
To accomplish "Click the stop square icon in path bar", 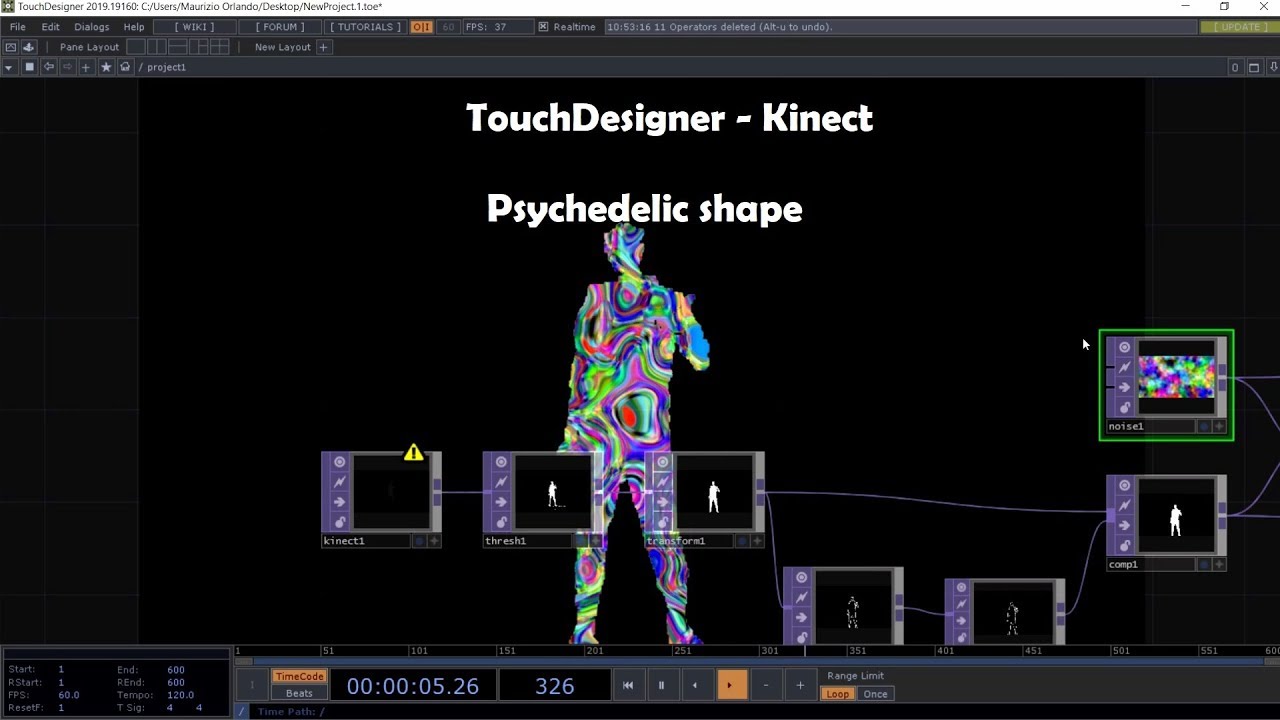I will (29, 67).
